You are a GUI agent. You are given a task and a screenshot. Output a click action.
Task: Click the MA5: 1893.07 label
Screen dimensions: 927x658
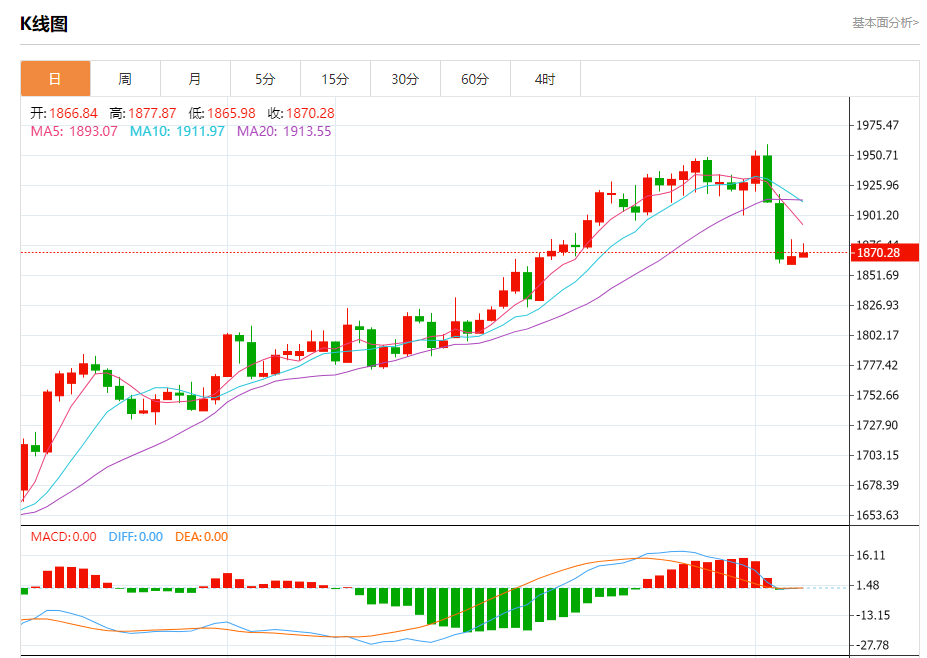[x=74, y=131]
